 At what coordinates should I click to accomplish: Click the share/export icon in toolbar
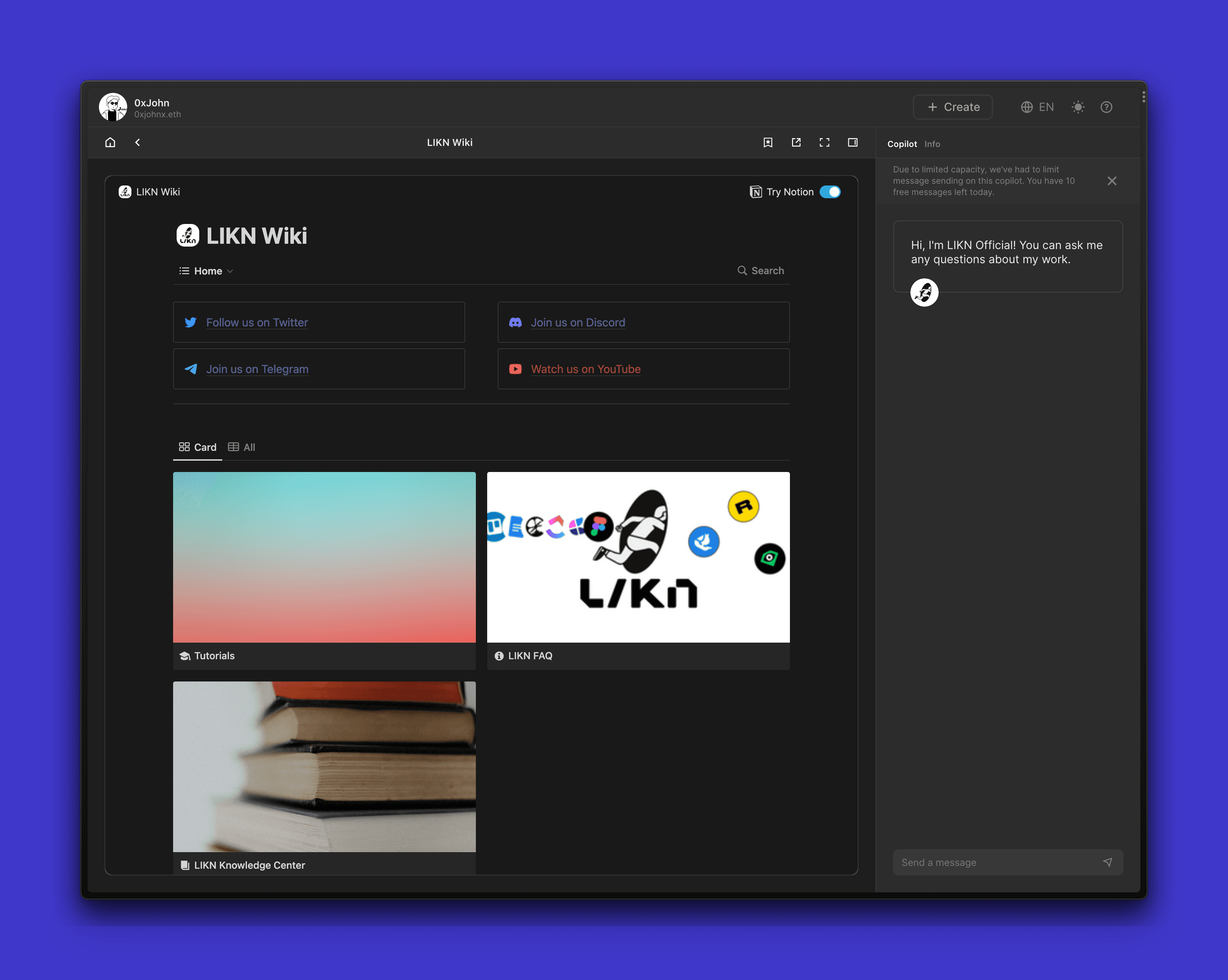[x=797, y=142]
